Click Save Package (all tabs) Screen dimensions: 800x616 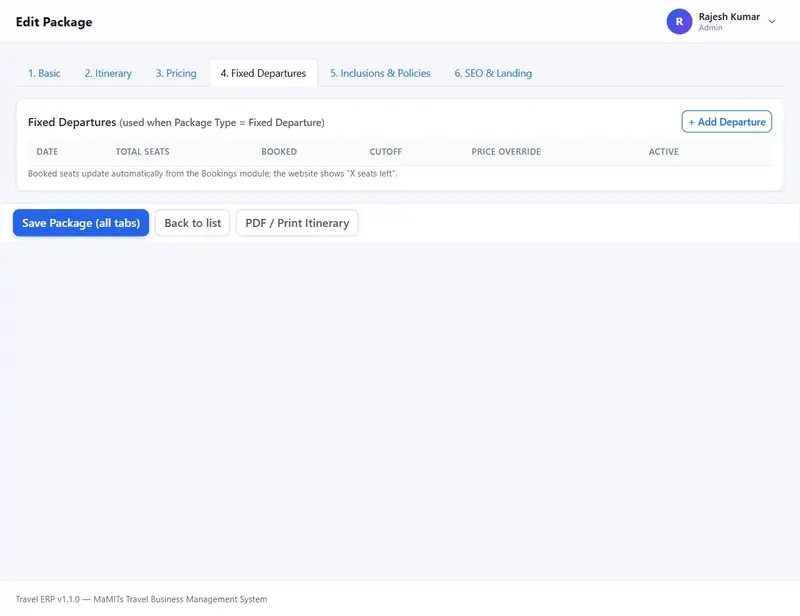point(81,223)
